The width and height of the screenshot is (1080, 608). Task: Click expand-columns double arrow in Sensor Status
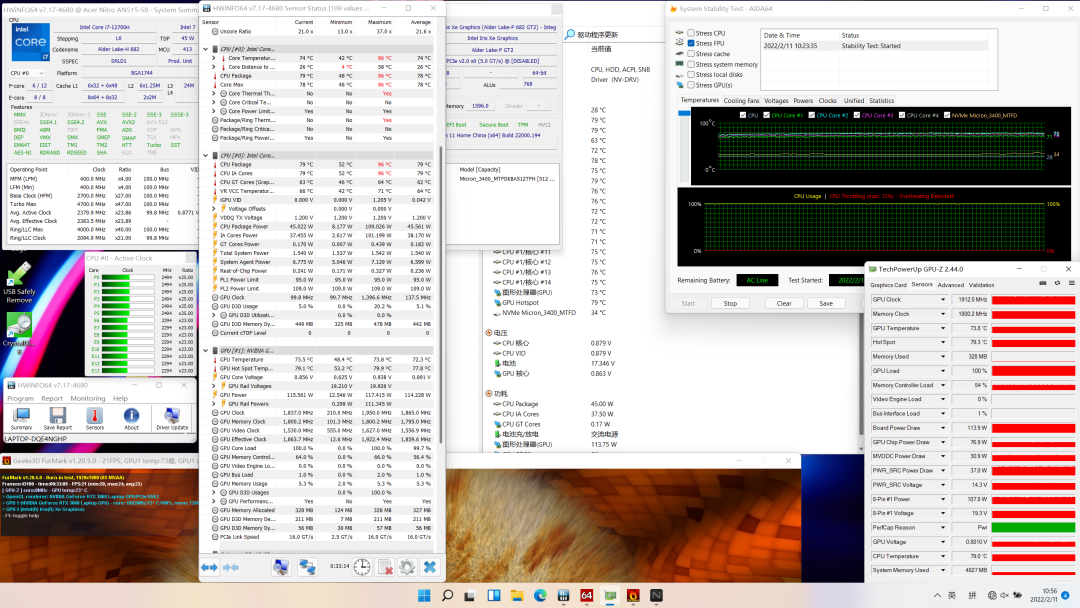click(209, 567)
